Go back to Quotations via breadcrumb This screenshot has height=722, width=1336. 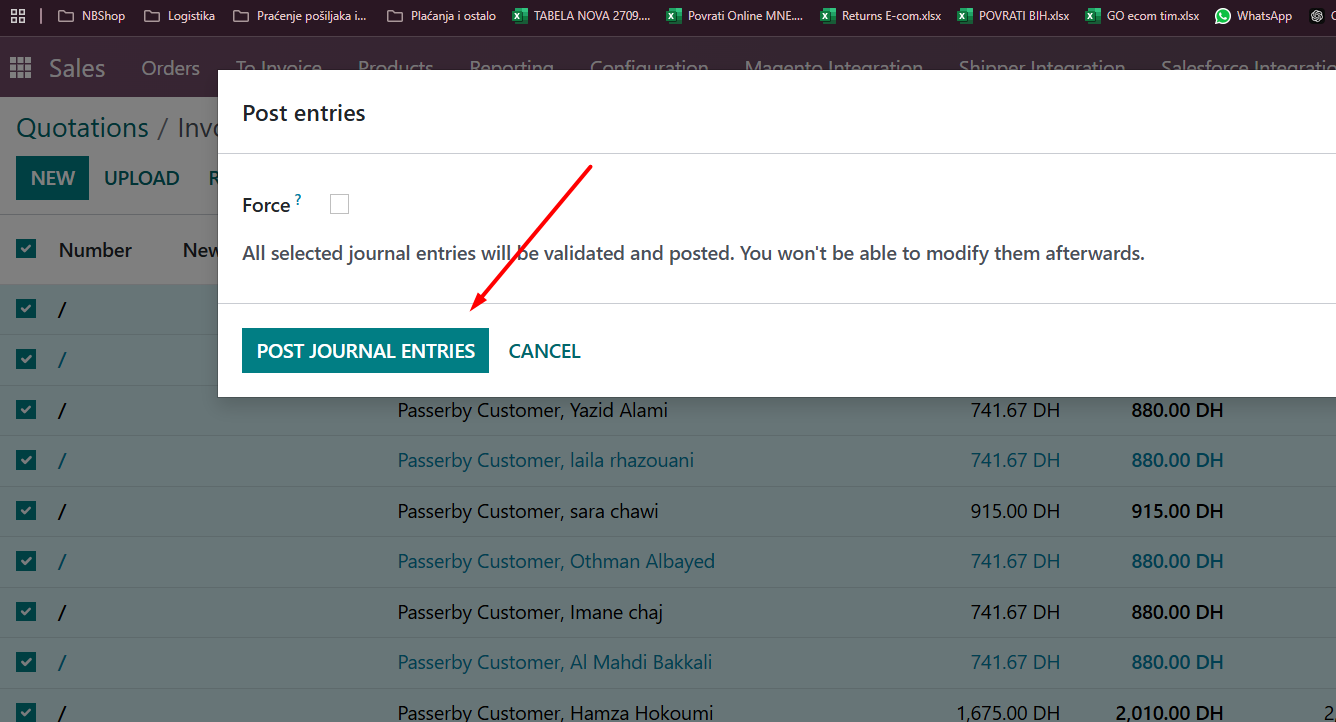coord(82,128)
